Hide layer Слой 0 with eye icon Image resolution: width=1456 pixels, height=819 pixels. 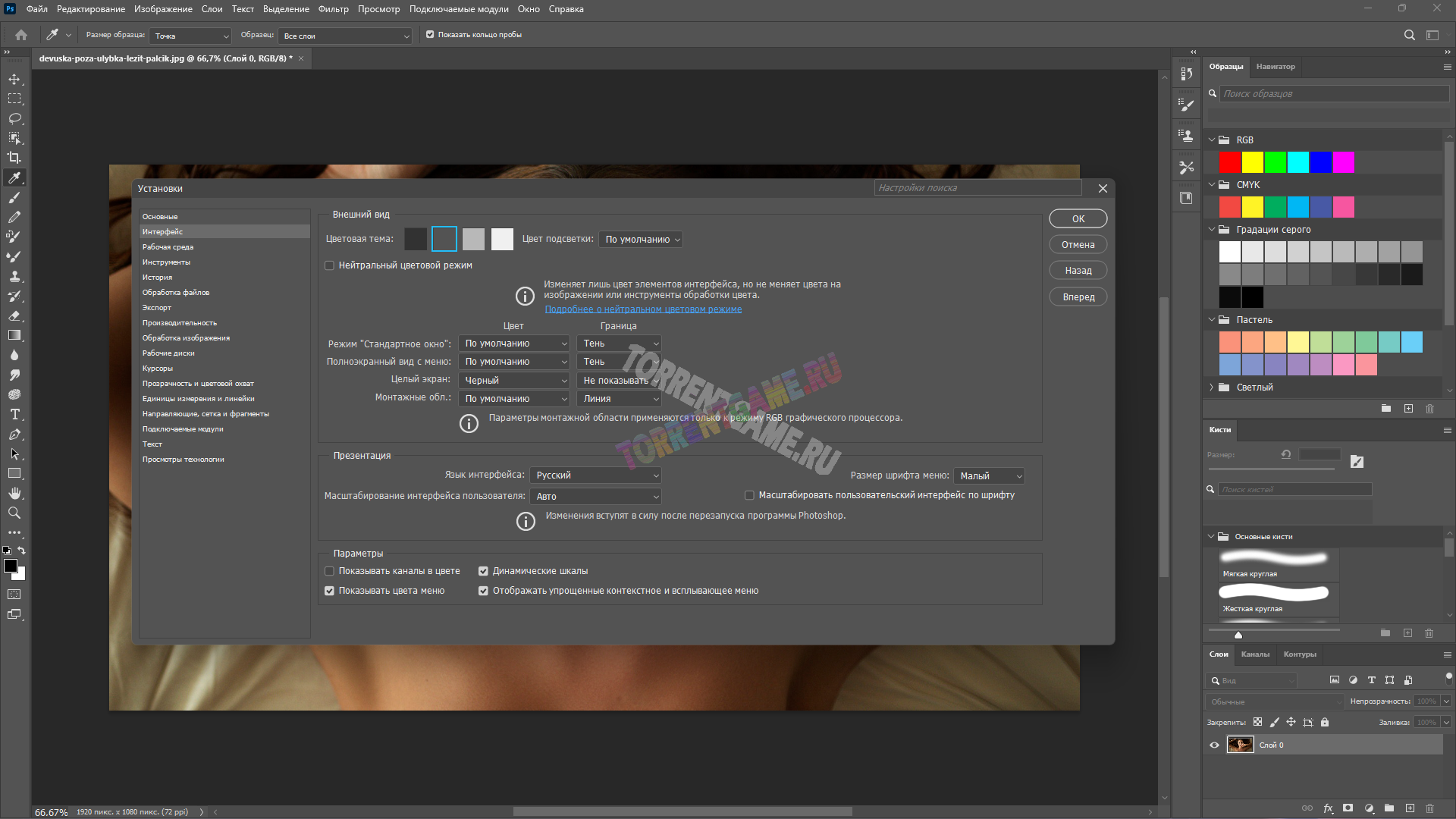click(1214, 745)
